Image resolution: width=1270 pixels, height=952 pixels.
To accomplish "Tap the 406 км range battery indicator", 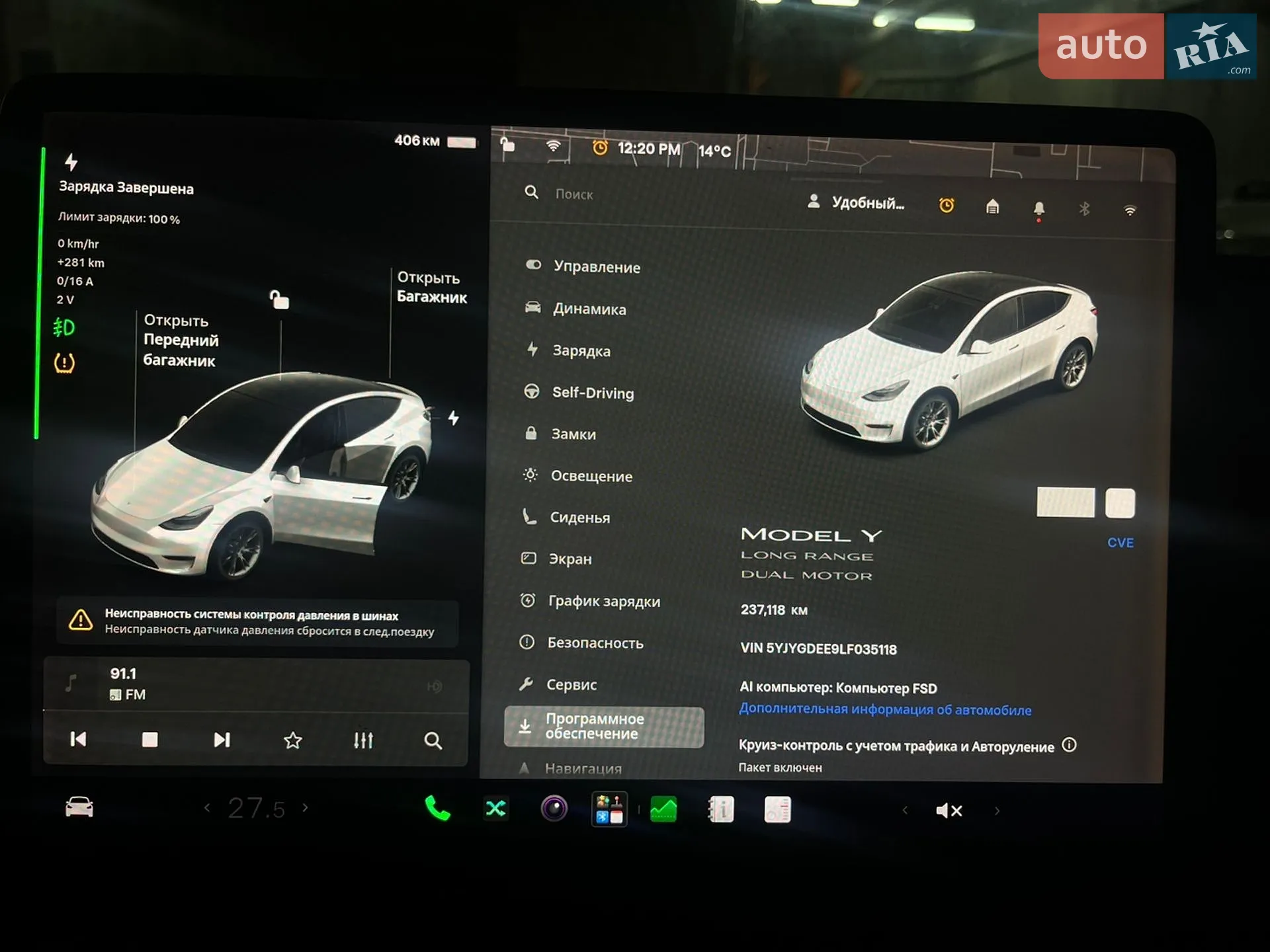I will tap(435, 141).
